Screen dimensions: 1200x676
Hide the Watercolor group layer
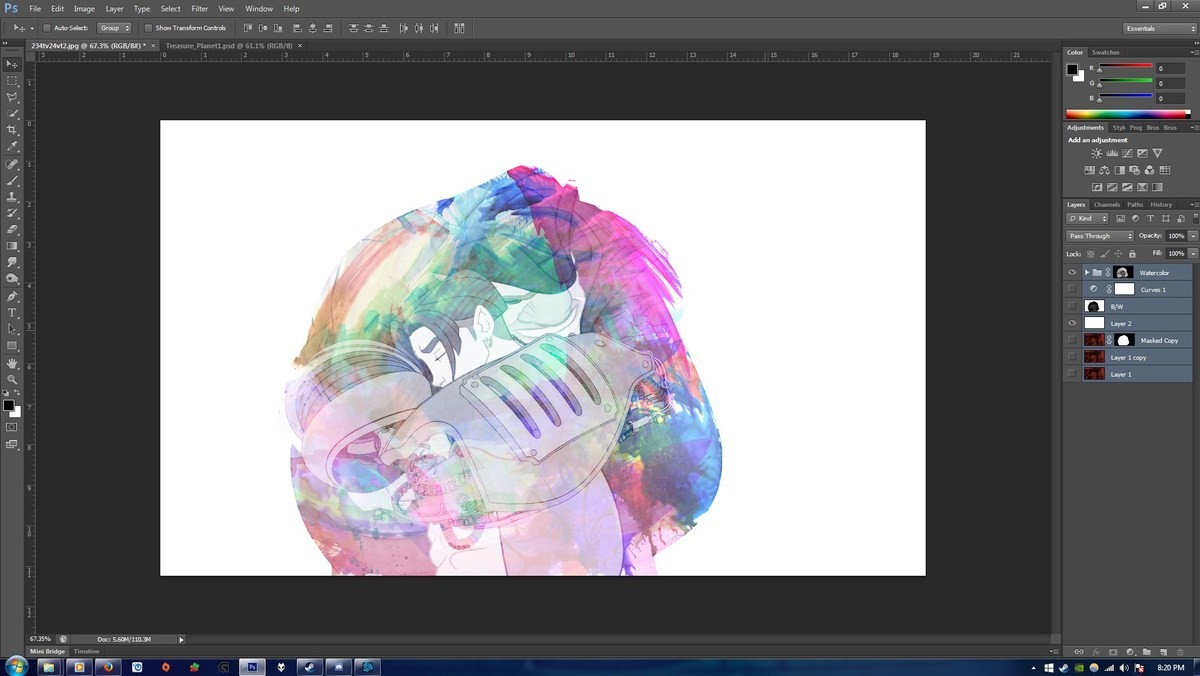point(1072,272)
